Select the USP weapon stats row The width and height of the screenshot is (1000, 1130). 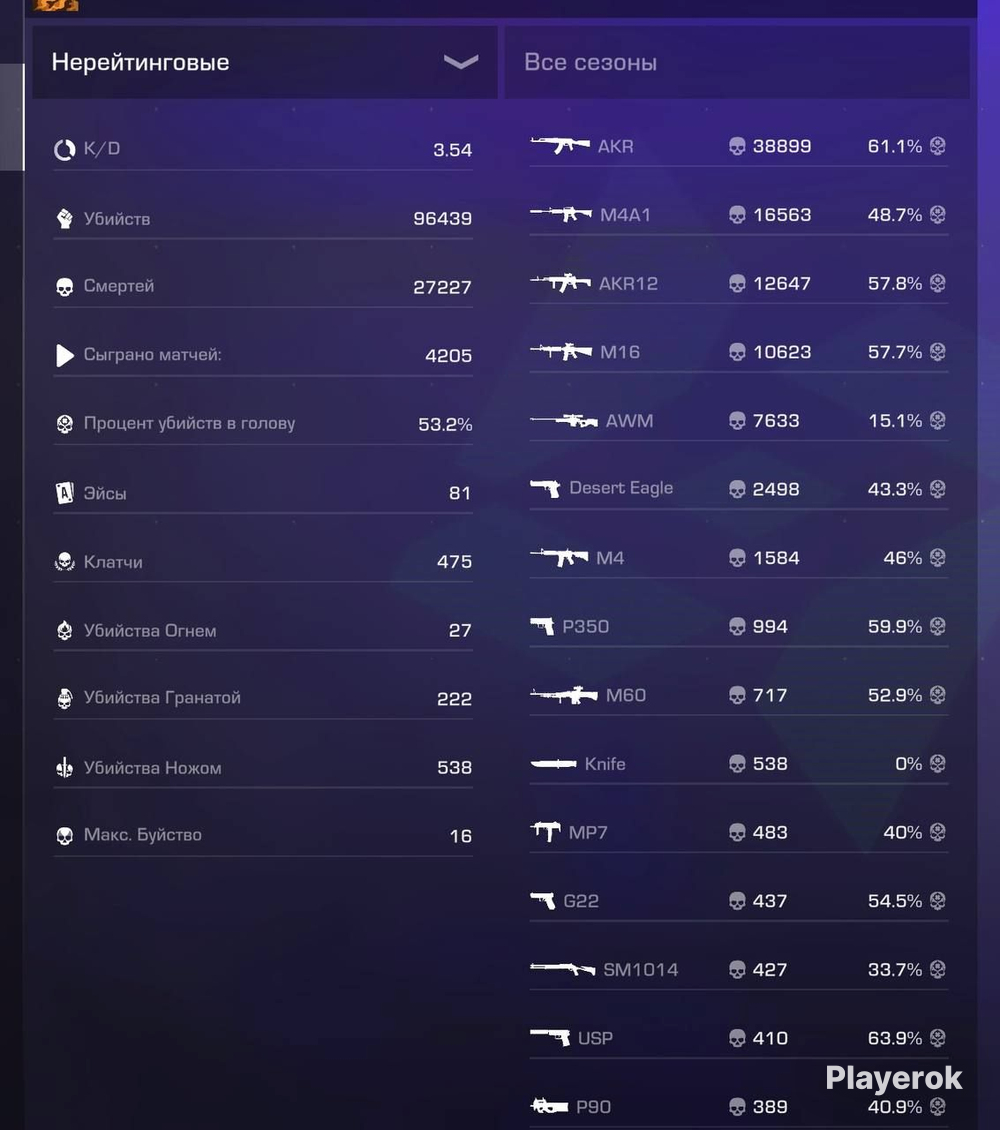(x=738, y=1038)
